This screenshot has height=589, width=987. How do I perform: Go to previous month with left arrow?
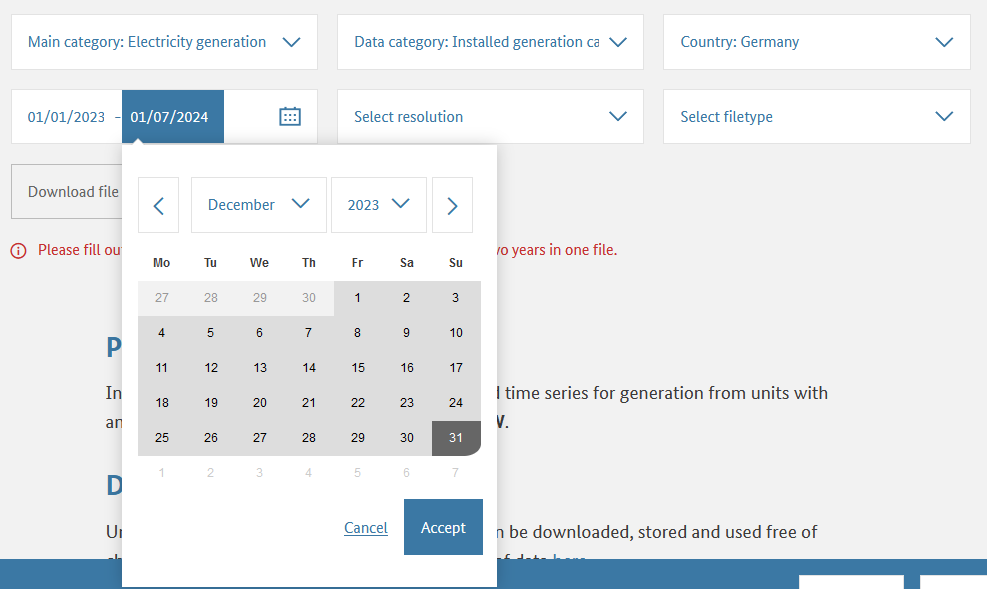tap(158, 205)
